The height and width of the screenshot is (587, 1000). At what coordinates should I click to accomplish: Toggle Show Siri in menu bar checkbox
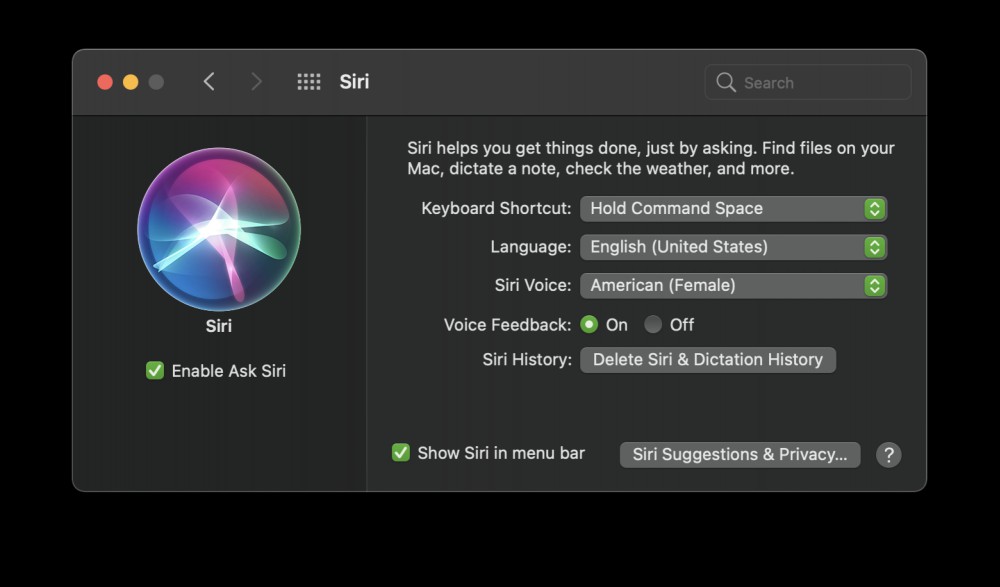click(401, 452)
